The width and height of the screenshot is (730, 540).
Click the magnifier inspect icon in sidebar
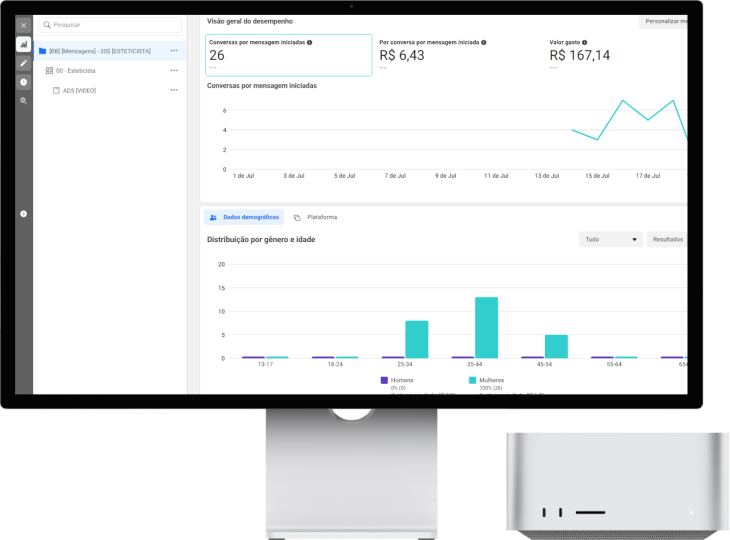click(23, 101)
